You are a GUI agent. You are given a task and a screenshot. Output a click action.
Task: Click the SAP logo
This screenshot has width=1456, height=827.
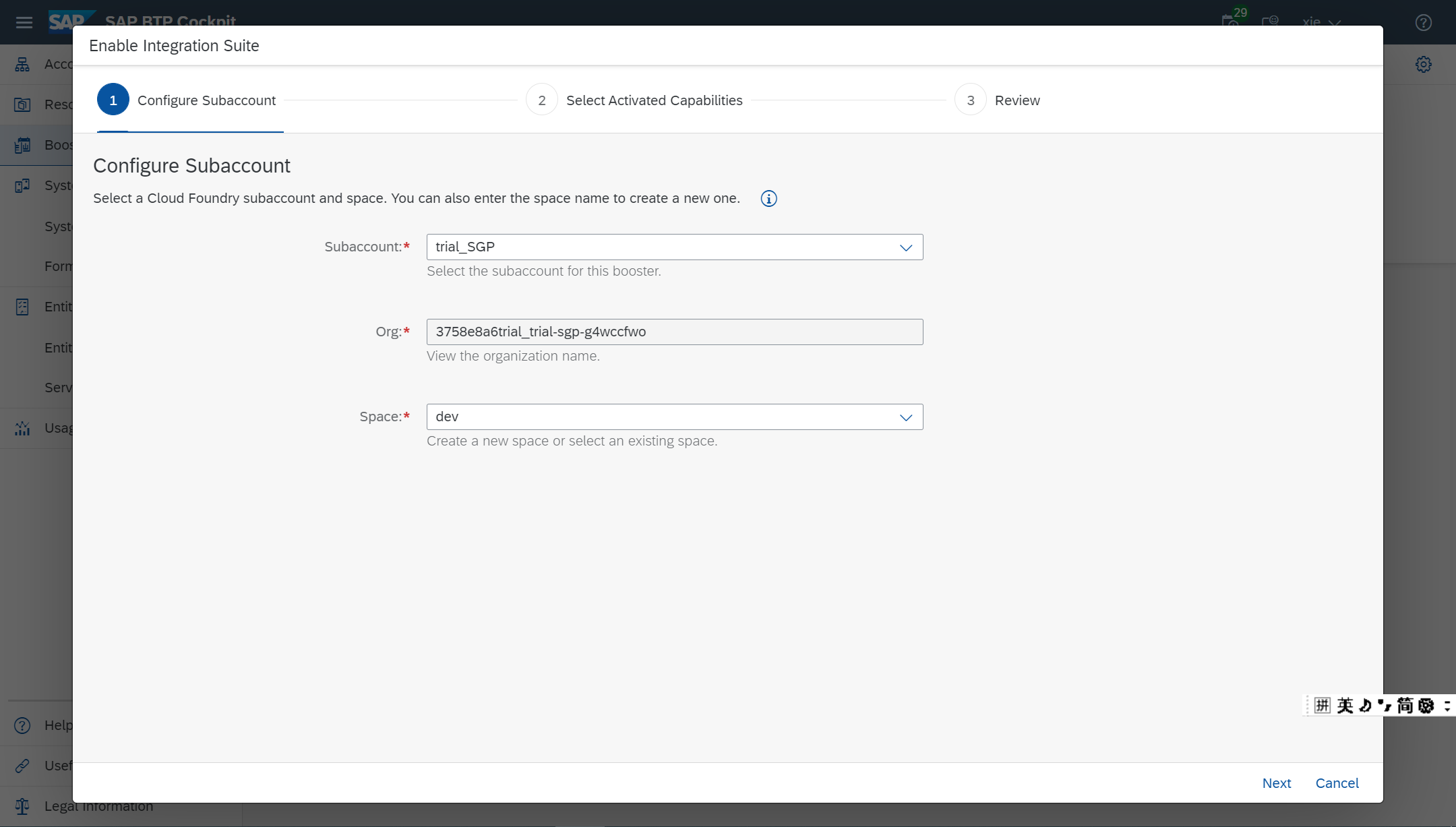70,21
